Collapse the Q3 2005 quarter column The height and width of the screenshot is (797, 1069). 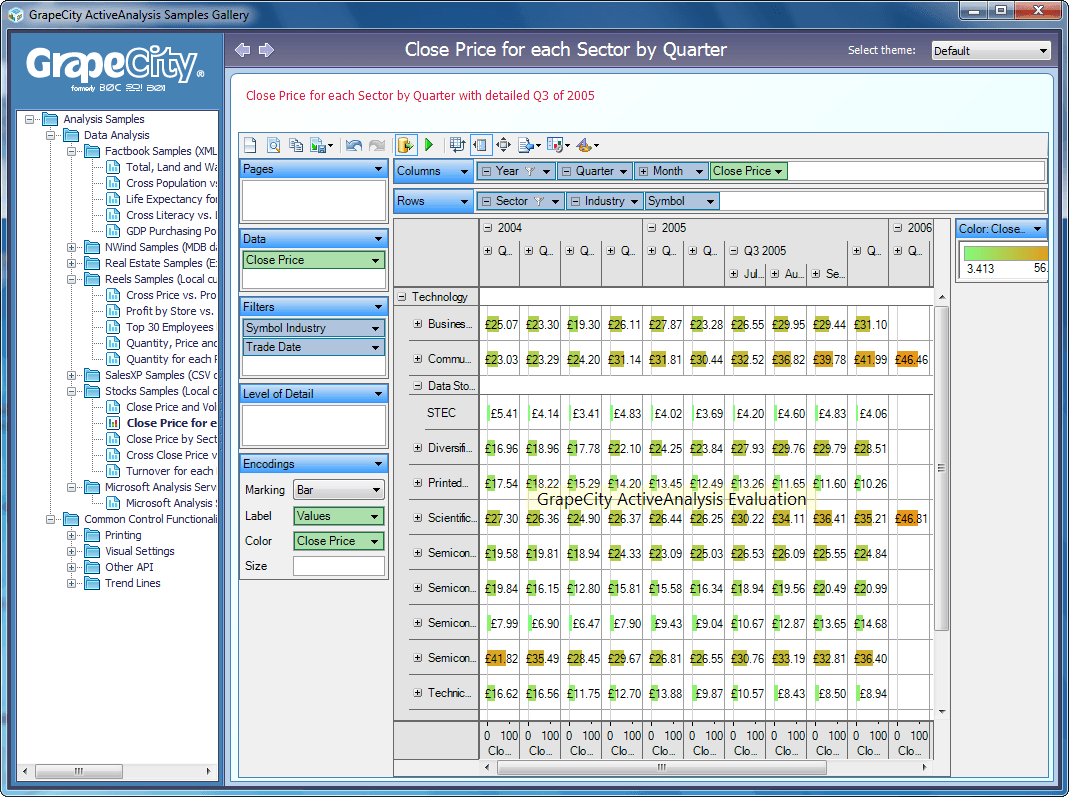[734, 251]
